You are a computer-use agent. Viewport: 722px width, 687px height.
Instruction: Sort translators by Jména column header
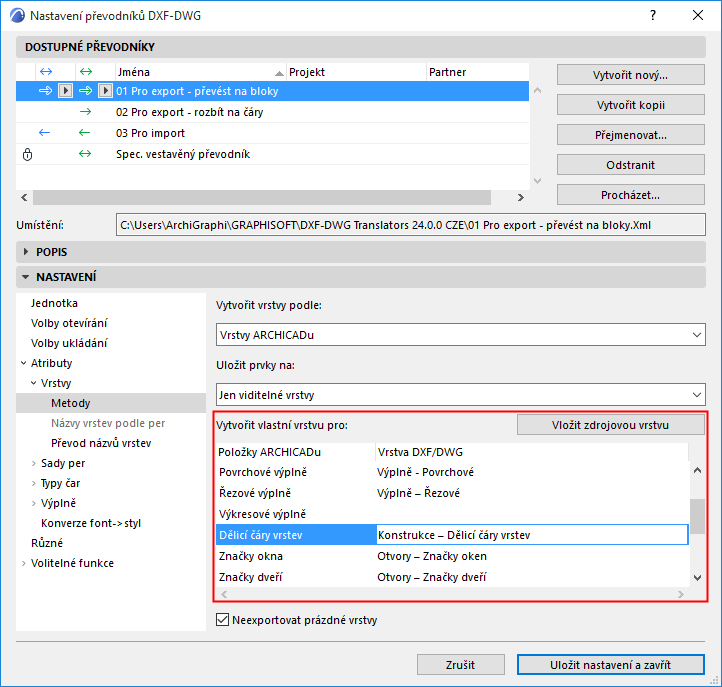[x=200, y=72]
